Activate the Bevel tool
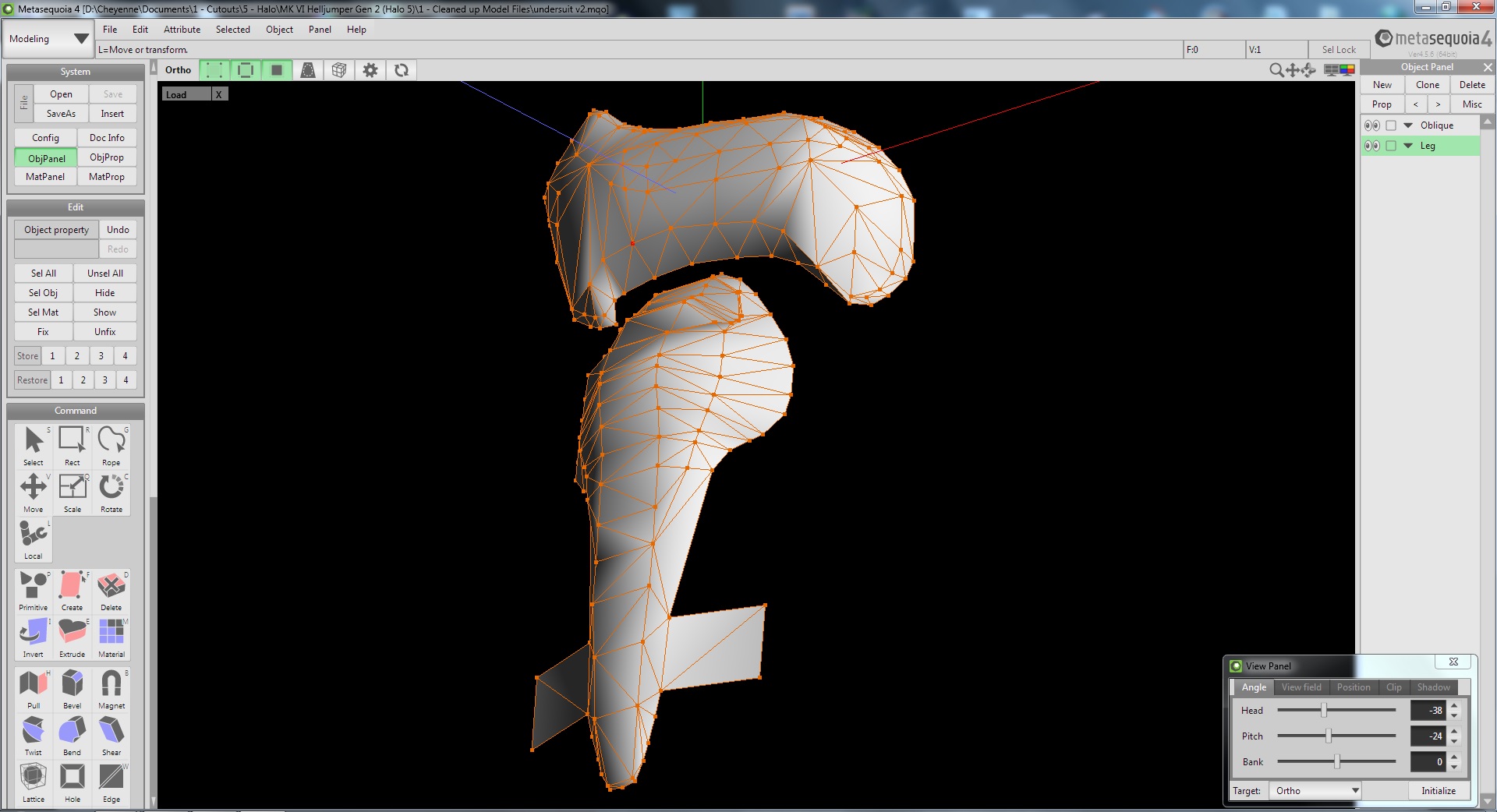Viewport: 1497px width, 812px height. click(x=73, y=689)
